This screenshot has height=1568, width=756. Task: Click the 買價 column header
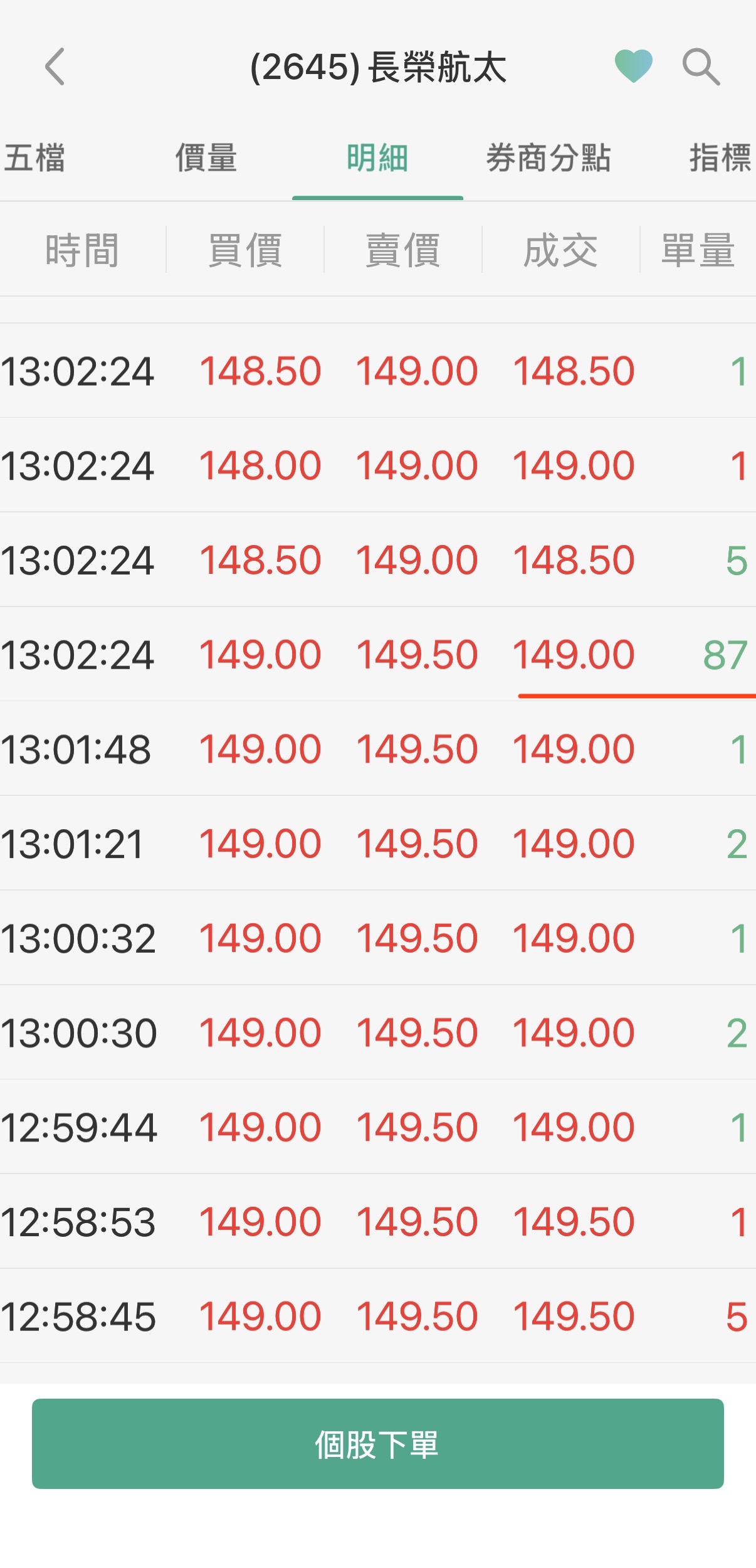coord(245,250)
